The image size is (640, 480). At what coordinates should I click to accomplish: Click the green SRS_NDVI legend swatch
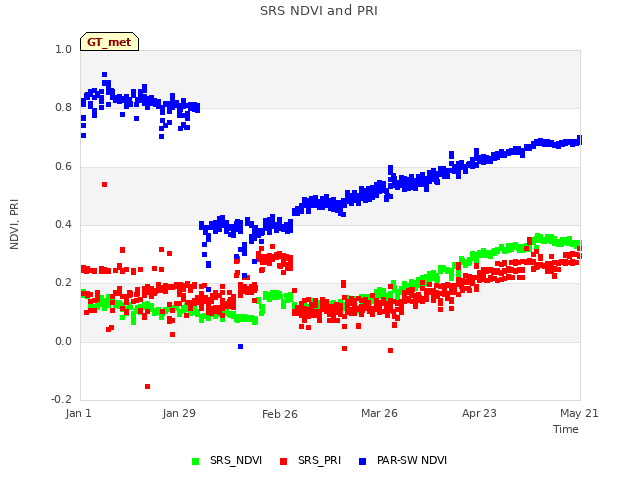click(x=196, y=461)
